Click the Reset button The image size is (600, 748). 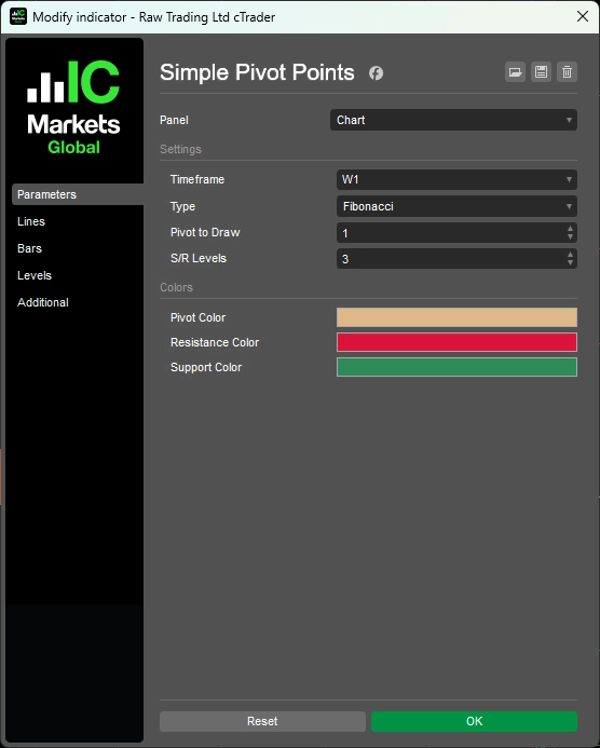262,721
